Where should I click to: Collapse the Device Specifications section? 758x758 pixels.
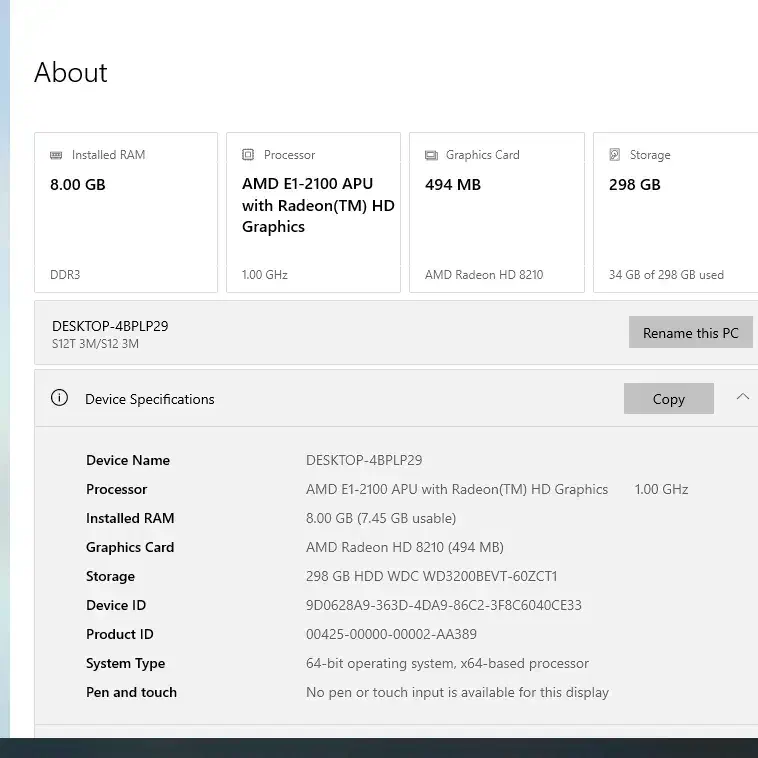(742, 397)
